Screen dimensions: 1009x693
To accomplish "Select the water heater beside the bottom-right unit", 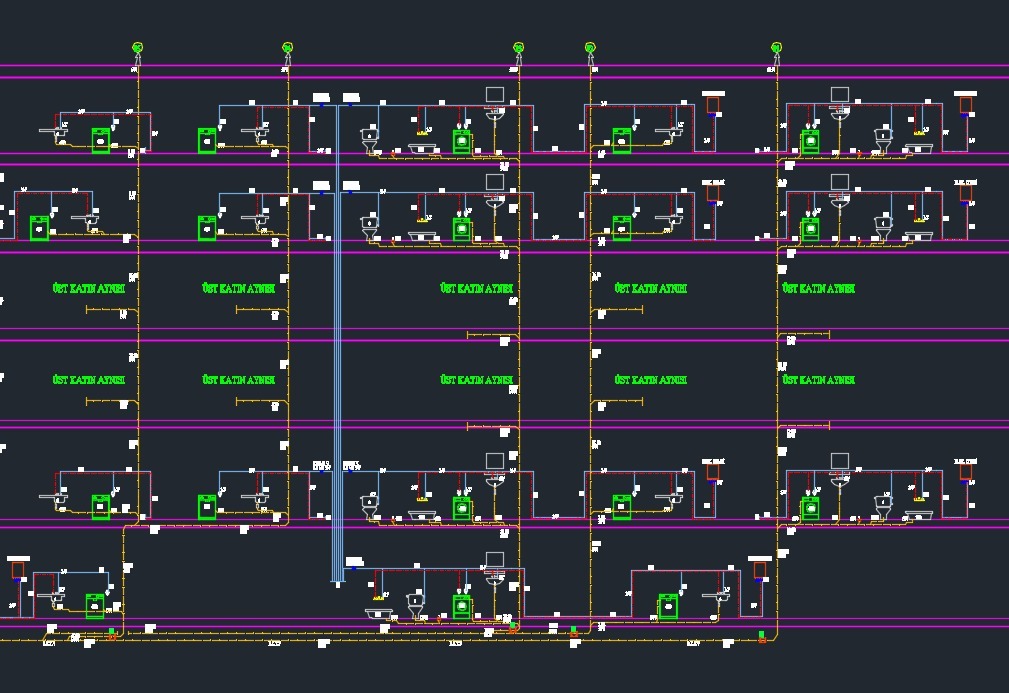I will click(759, 570).
